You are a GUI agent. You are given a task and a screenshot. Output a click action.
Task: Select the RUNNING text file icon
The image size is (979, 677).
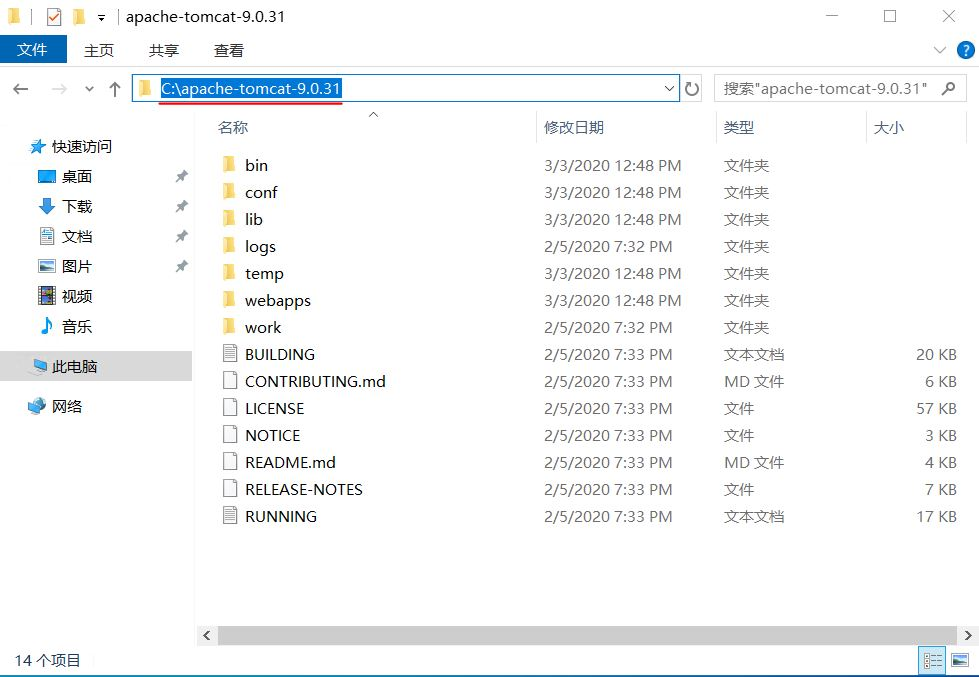[x=230, y=515]
